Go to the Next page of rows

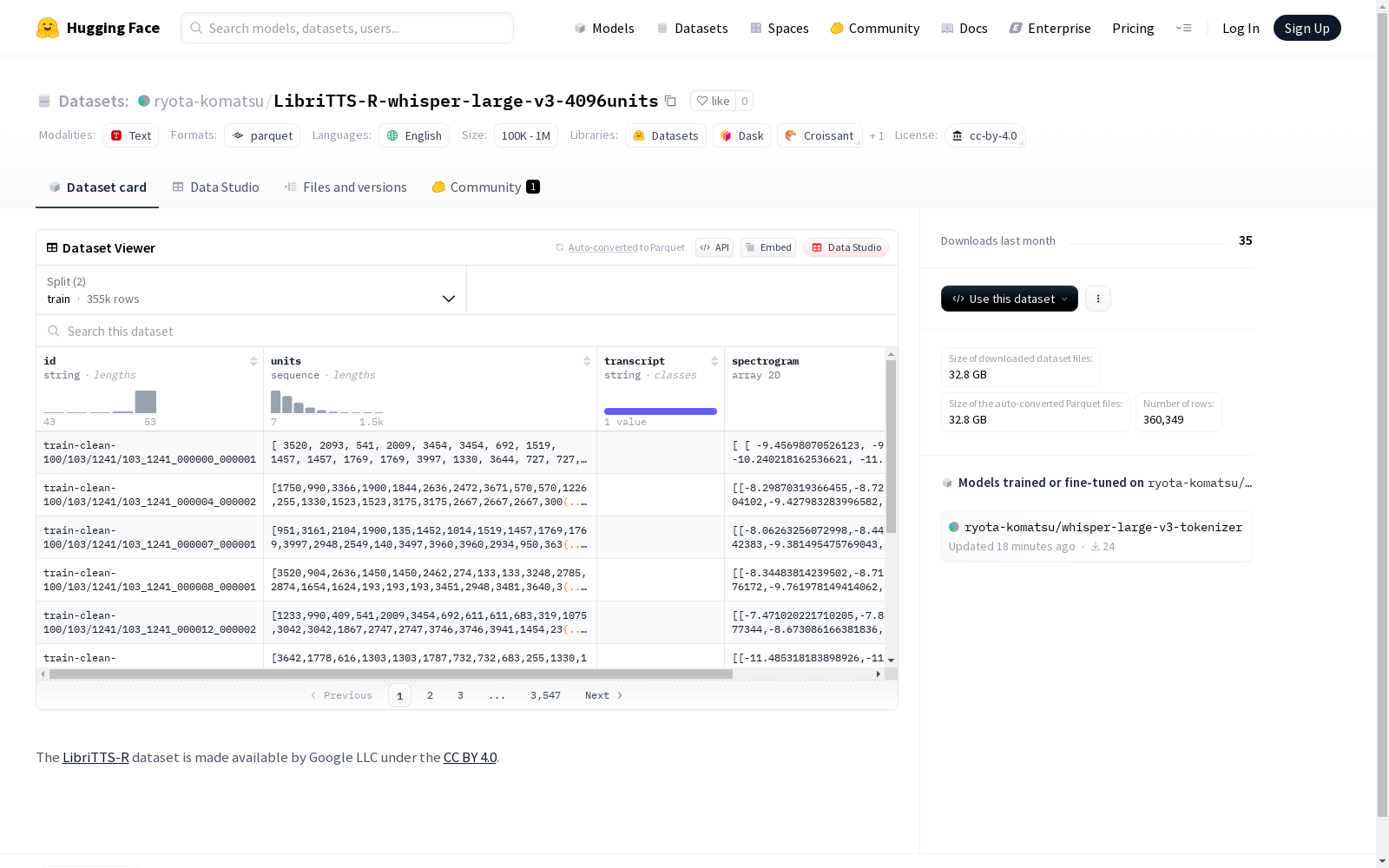(604, 695)
